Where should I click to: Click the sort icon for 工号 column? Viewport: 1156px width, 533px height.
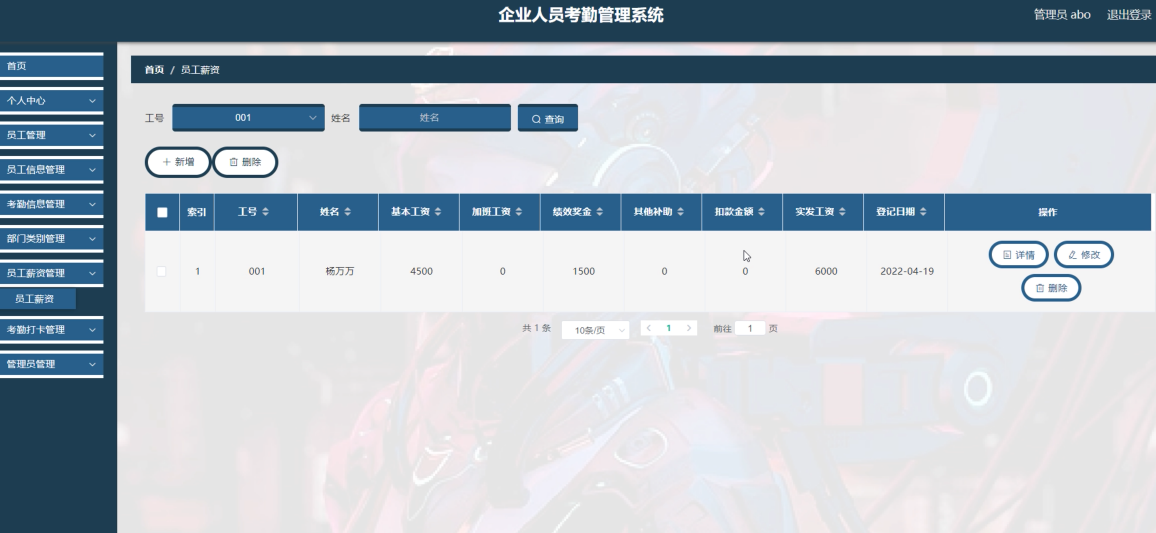point(265,212)
